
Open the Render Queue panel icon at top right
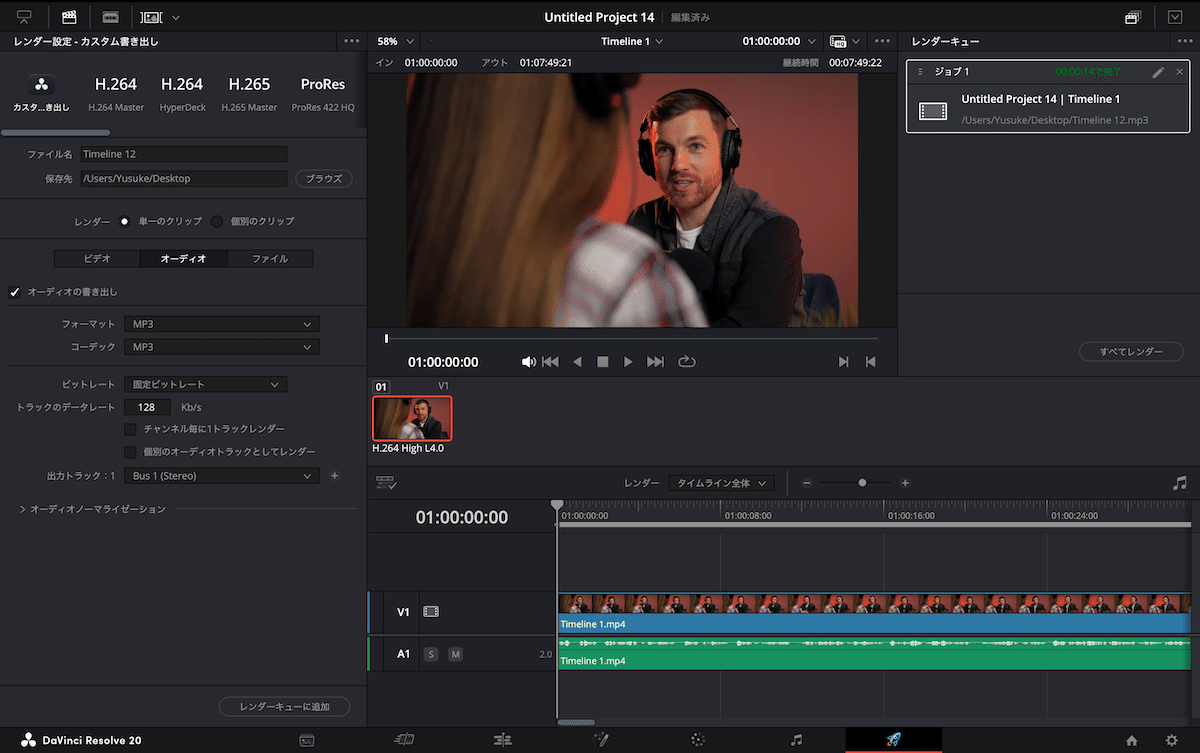point(1133,17)
